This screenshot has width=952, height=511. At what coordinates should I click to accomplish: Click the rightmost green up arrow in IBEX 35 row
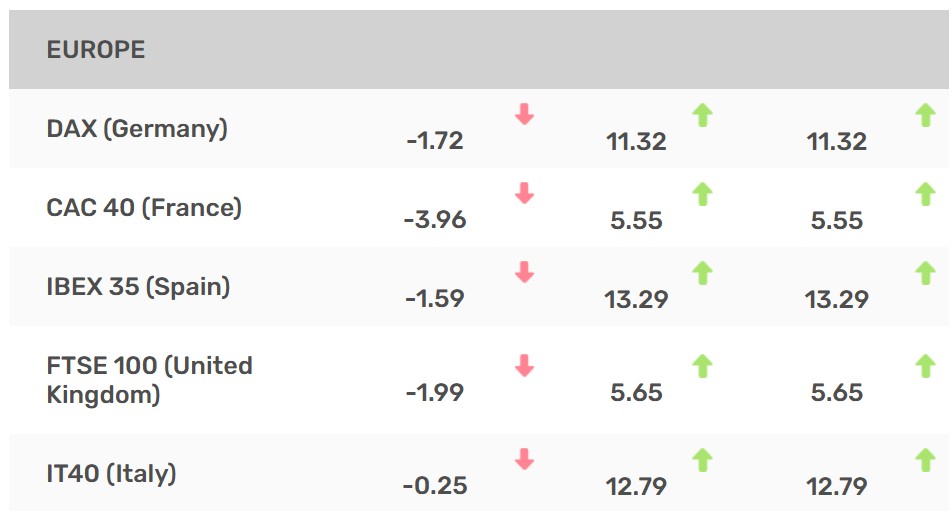pos(925,273)
